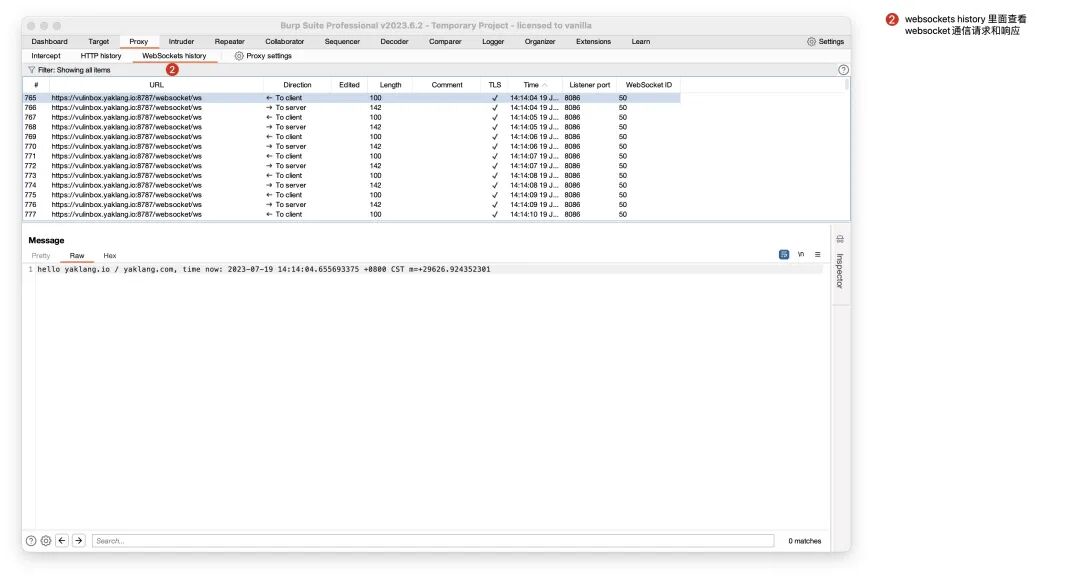Switch message view to Pretty

click(x=41, y=255)
